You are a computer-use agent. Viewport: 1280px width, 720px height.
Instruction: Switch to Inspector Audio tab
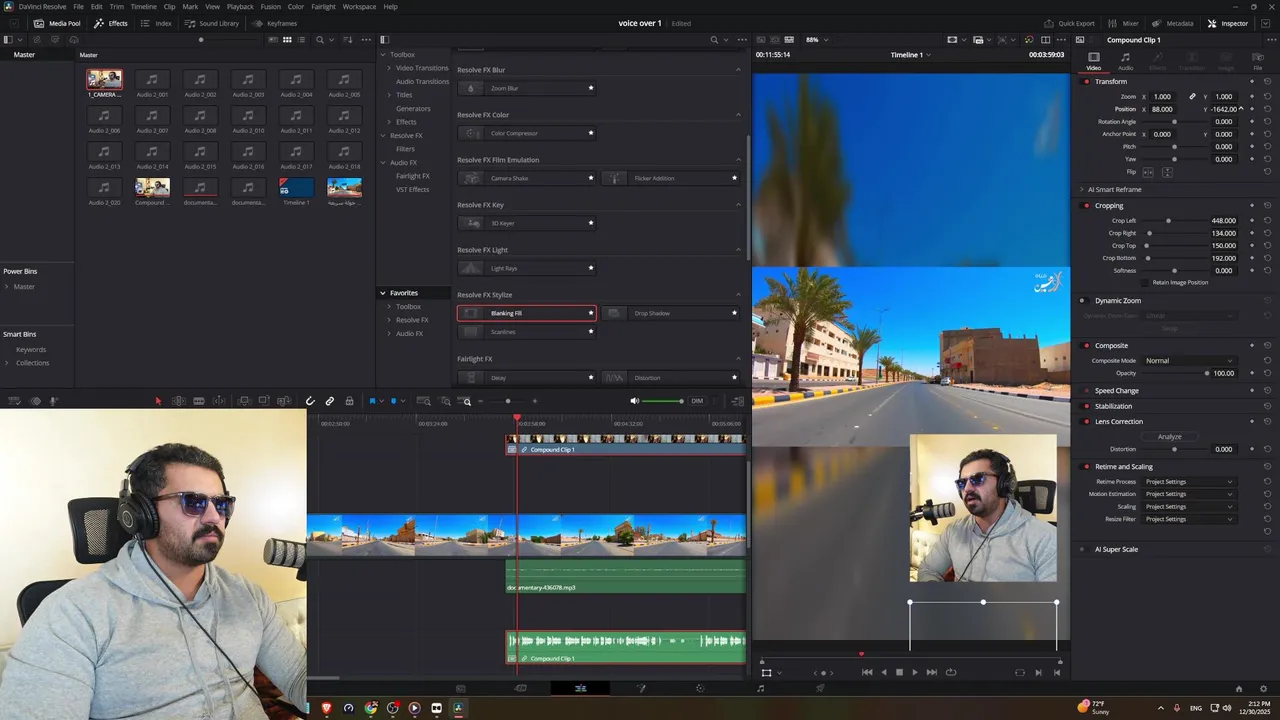tap(1125, 62)
